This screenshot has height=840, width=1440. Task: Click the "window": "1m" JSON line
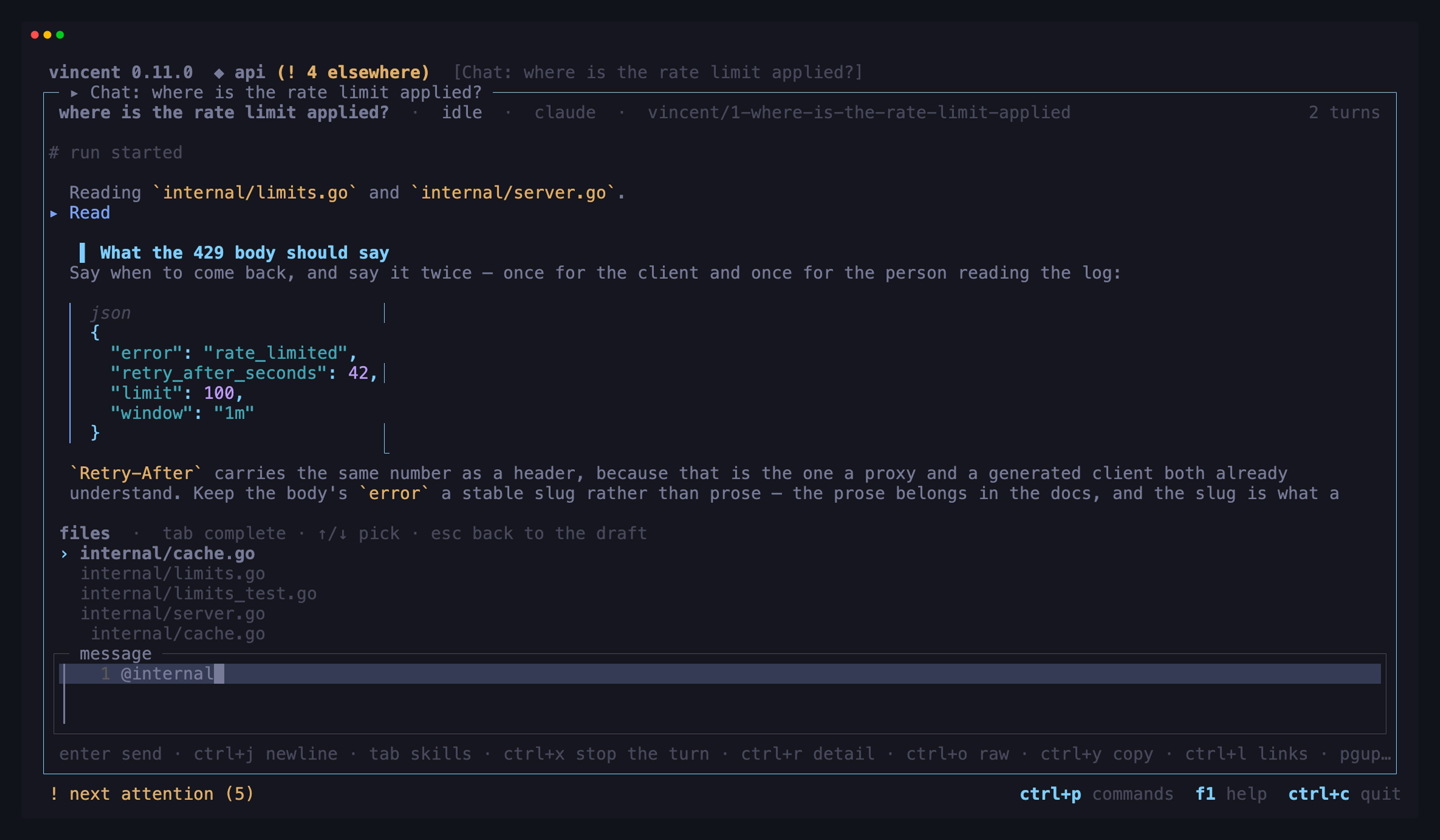pos(182,413)
